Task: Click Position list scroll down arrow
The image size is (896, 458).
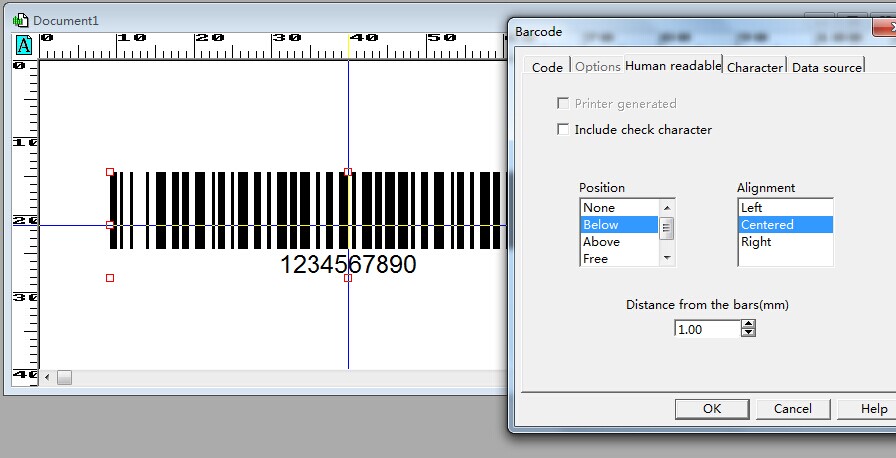Action: coord(667,258)
